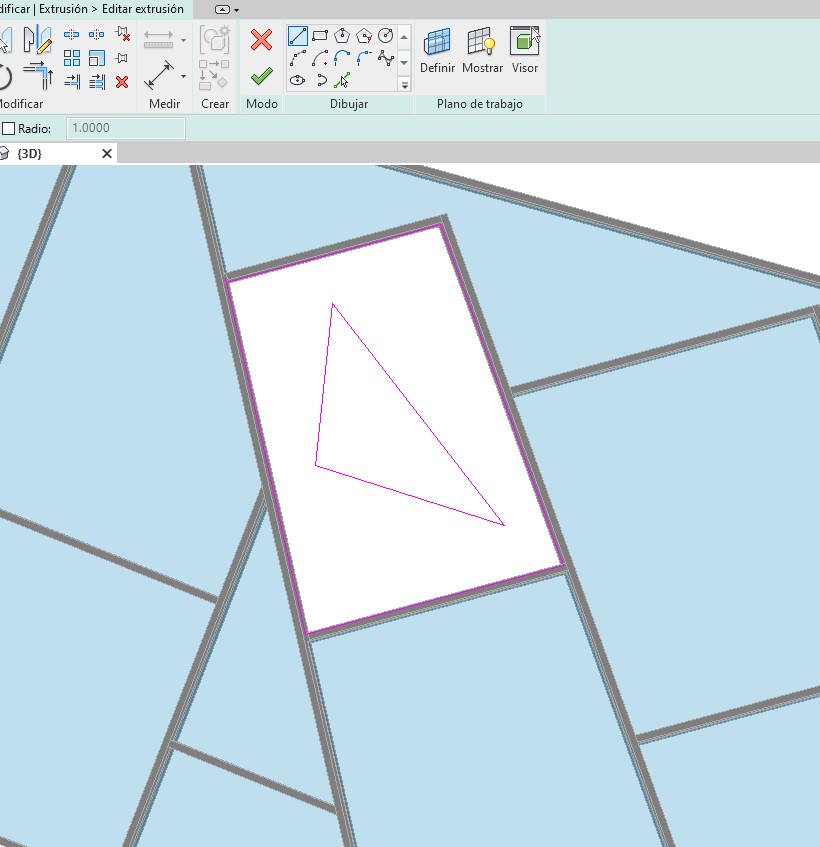Select the Line draw tool
Viewport: 820px width, 847px height.
pyautogui.click(x=298, y=37)
